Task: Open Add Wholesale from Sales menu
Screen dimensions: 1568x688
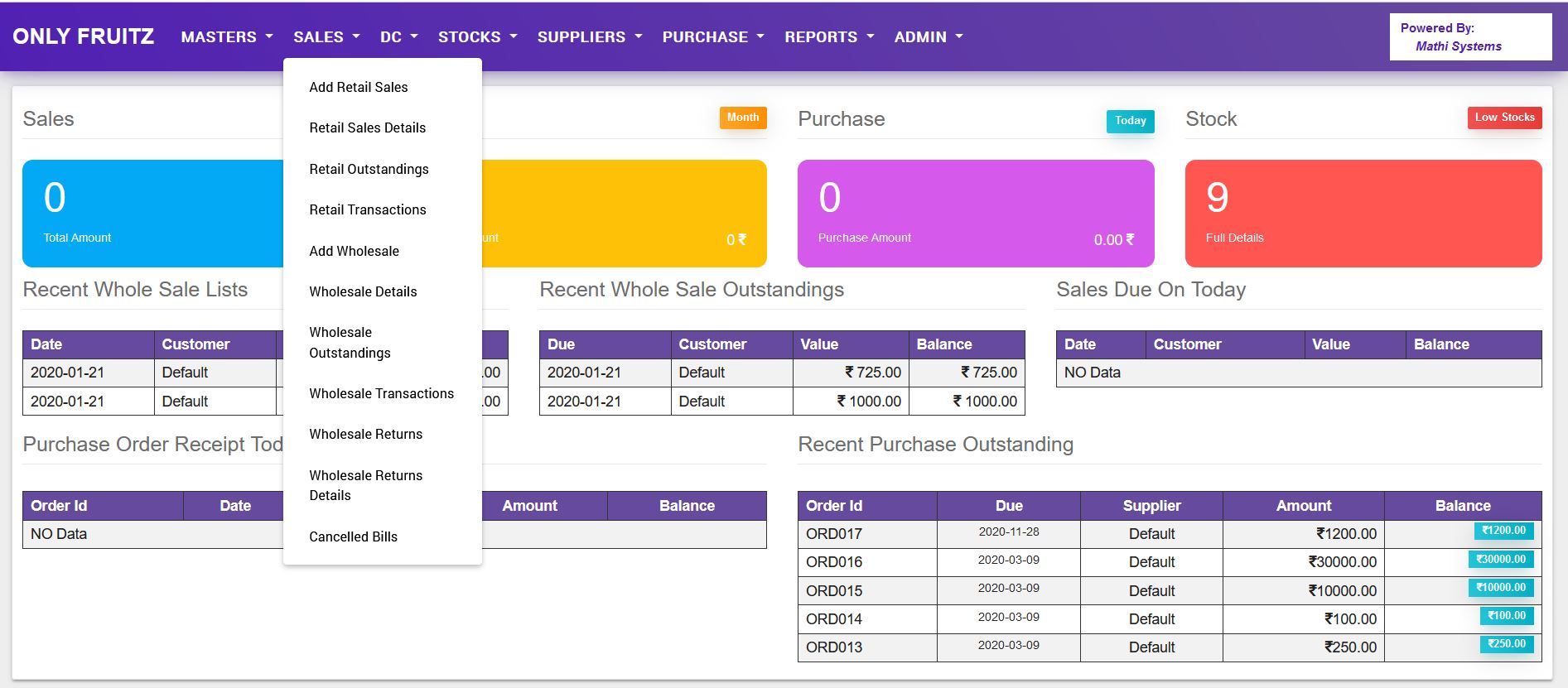Action: [354, 252]
